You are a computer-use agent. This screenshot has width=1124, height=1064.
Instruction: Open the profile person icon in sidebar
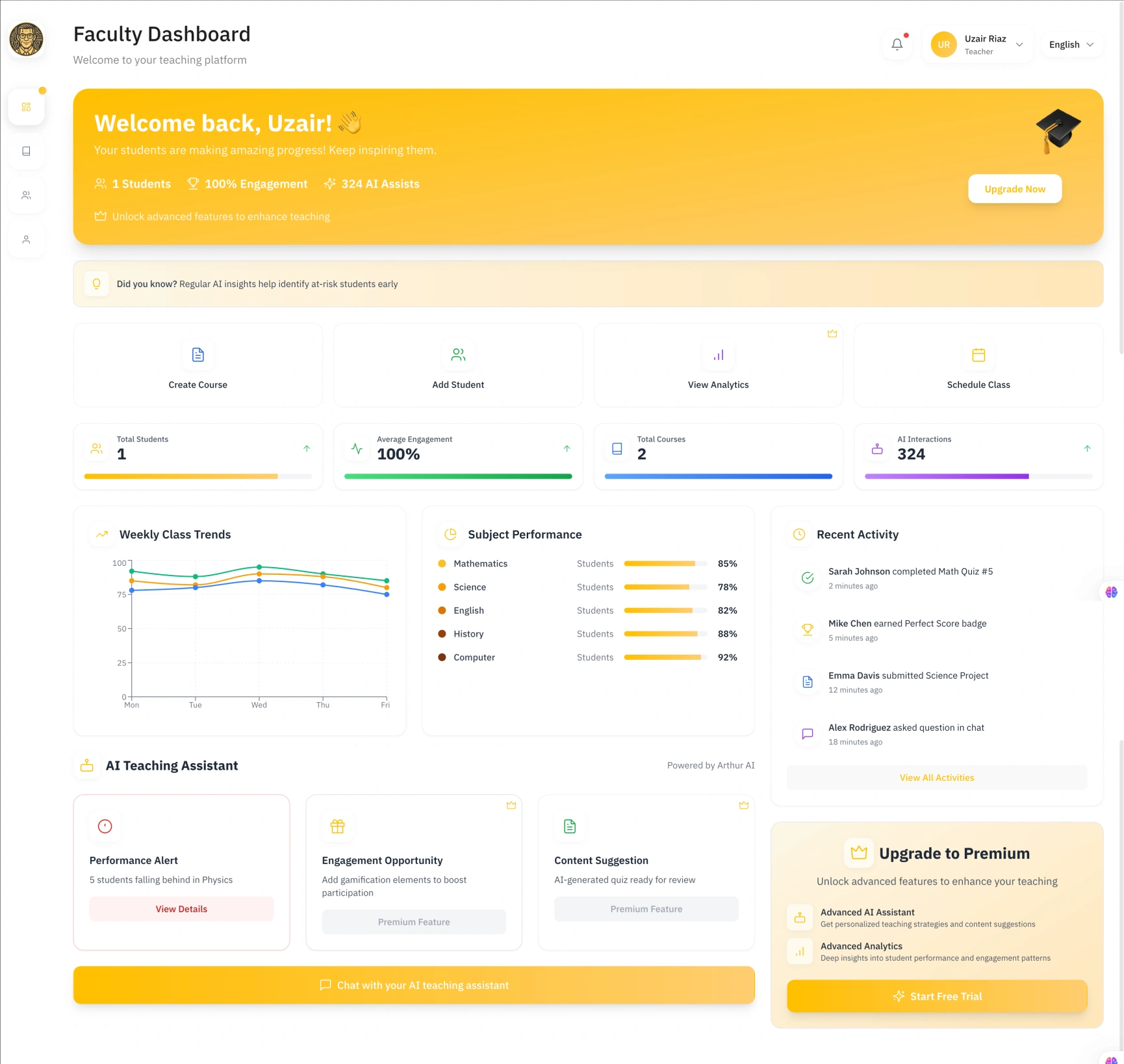(x=26, y=240)
